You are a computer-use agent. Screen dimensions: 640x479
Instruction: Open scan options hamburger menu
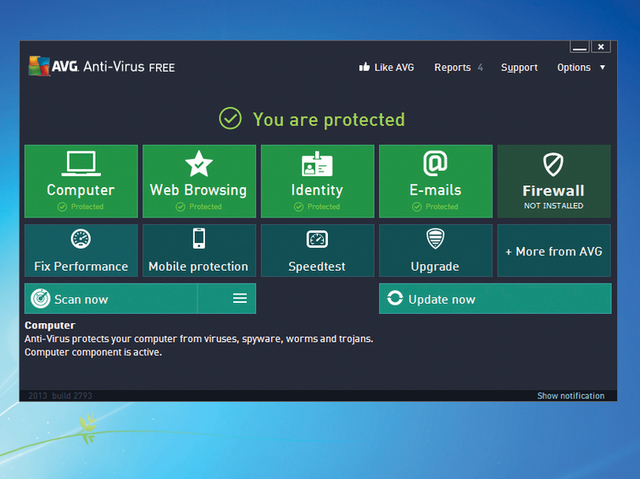[x=240, y=298]
